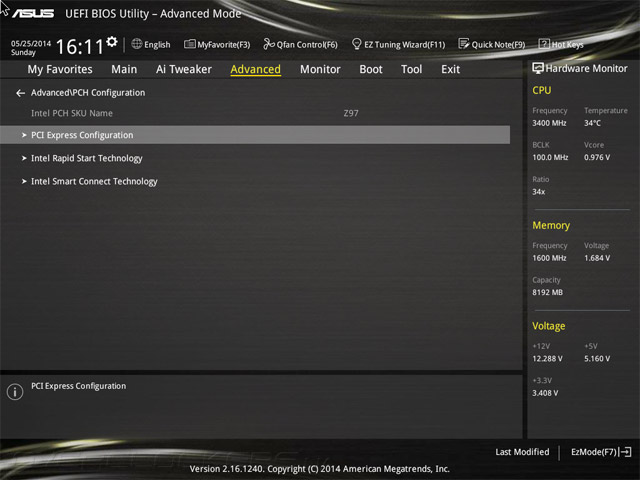Click BCLK value 100.0 MHz

550,157
